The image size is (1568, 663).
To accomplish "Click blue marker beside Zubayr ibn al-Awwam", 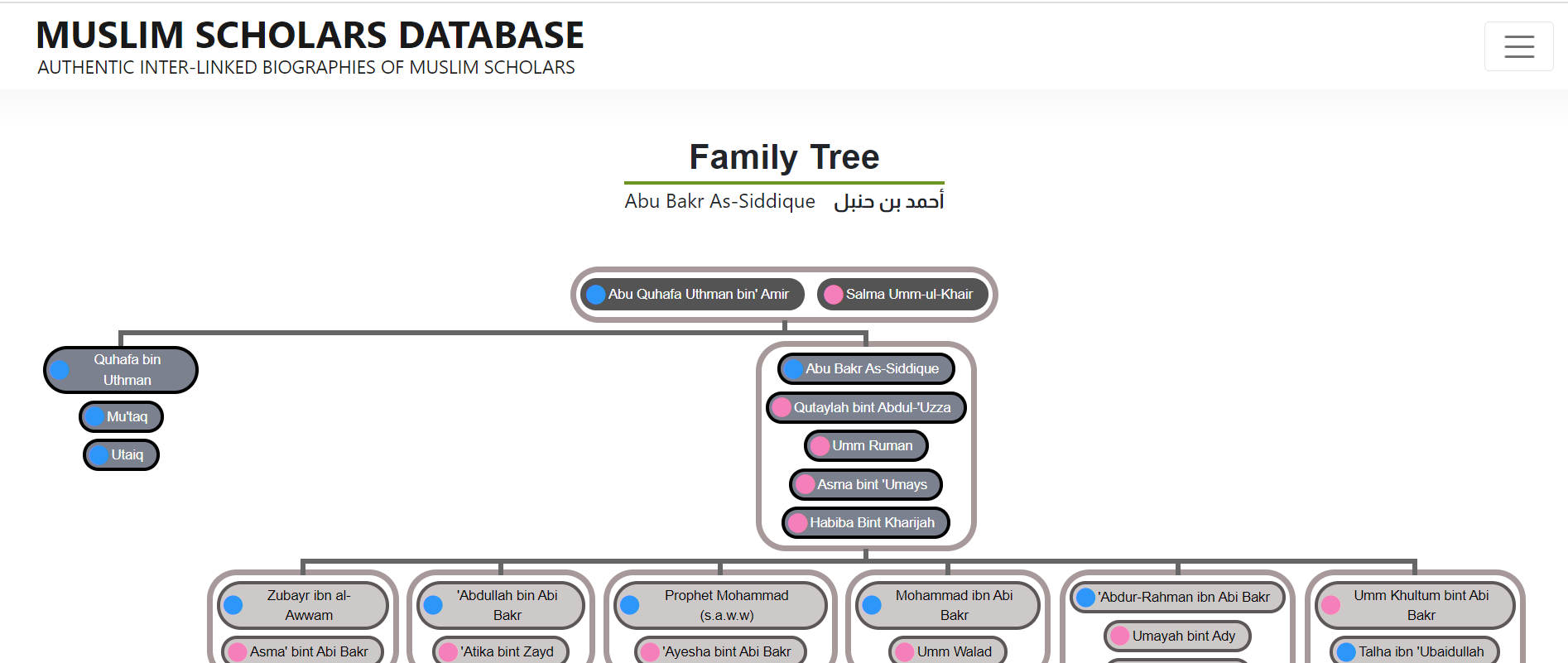I will pos(233,605).
